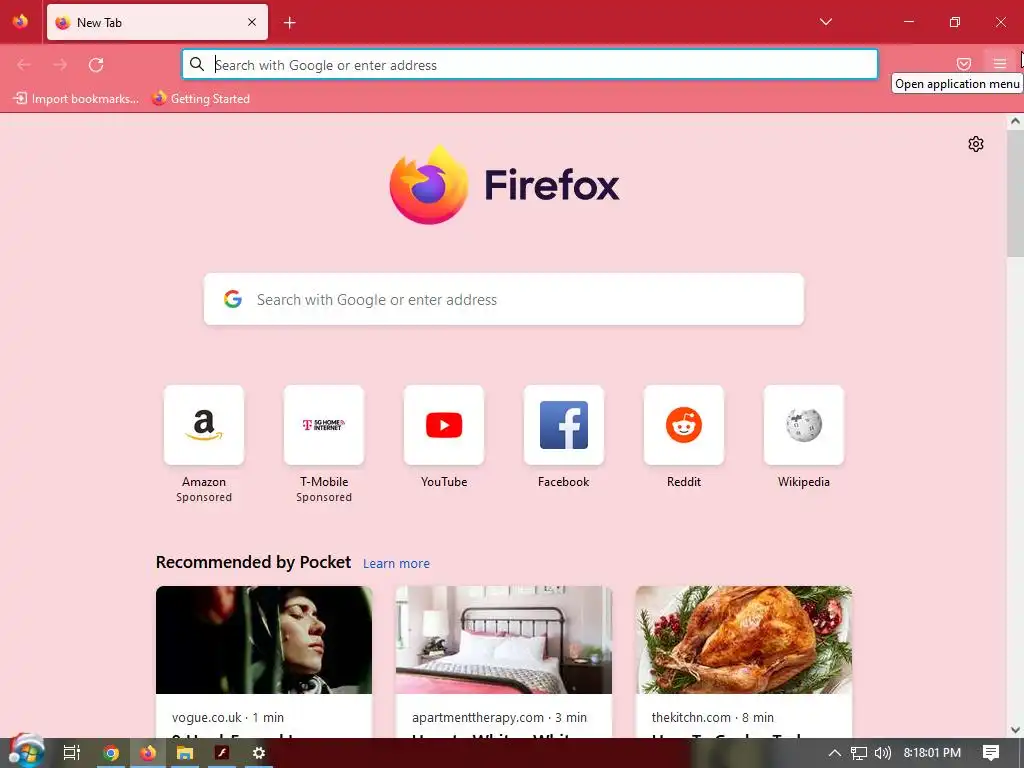The height and width of the screenshot is (768, 1024).
Task: Open the red app icon in taskbar
Action: (222, 753)
